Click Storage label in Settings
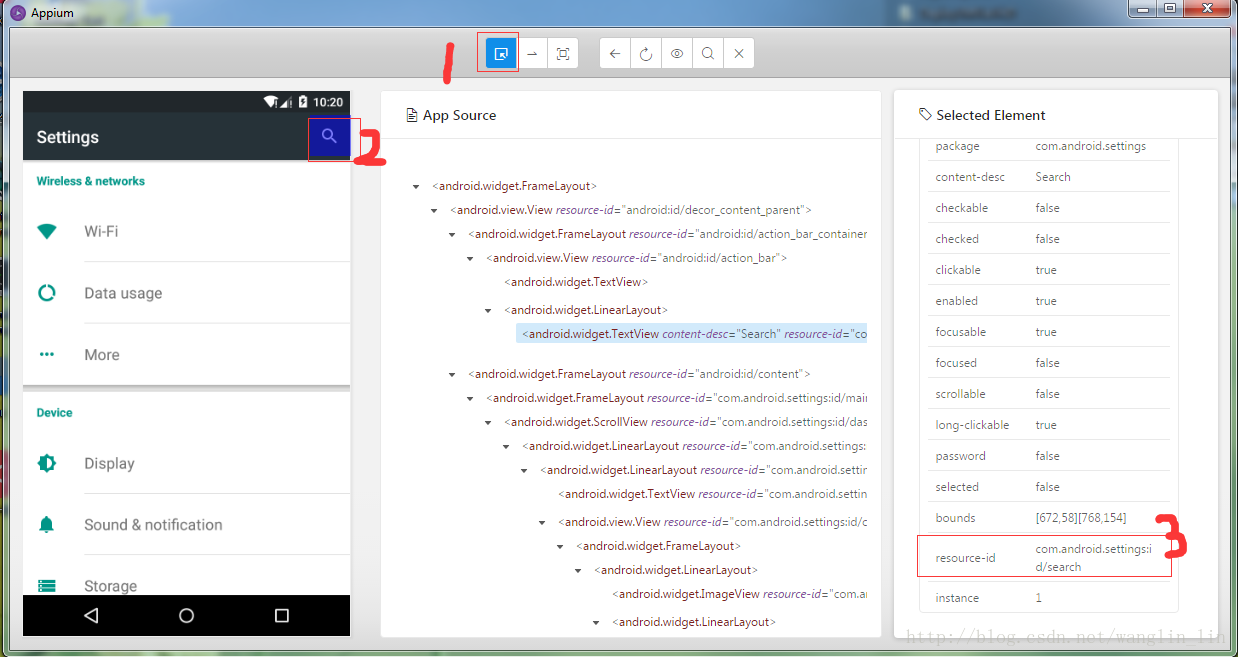Screen dimensions: 1238x657 coord(110,586)
